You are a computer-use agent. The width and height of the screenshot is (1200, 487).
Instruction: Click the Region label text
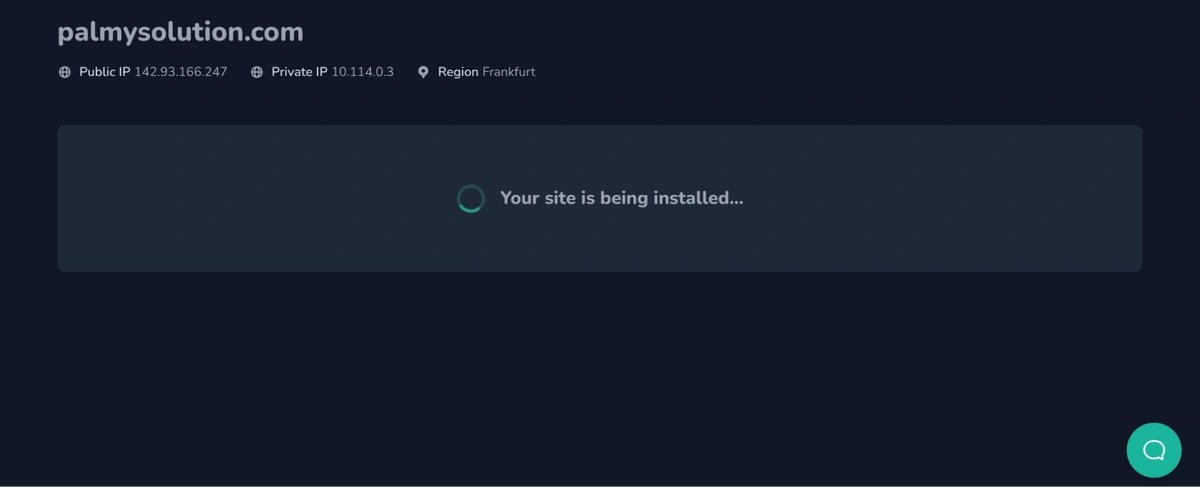(458, 72)
